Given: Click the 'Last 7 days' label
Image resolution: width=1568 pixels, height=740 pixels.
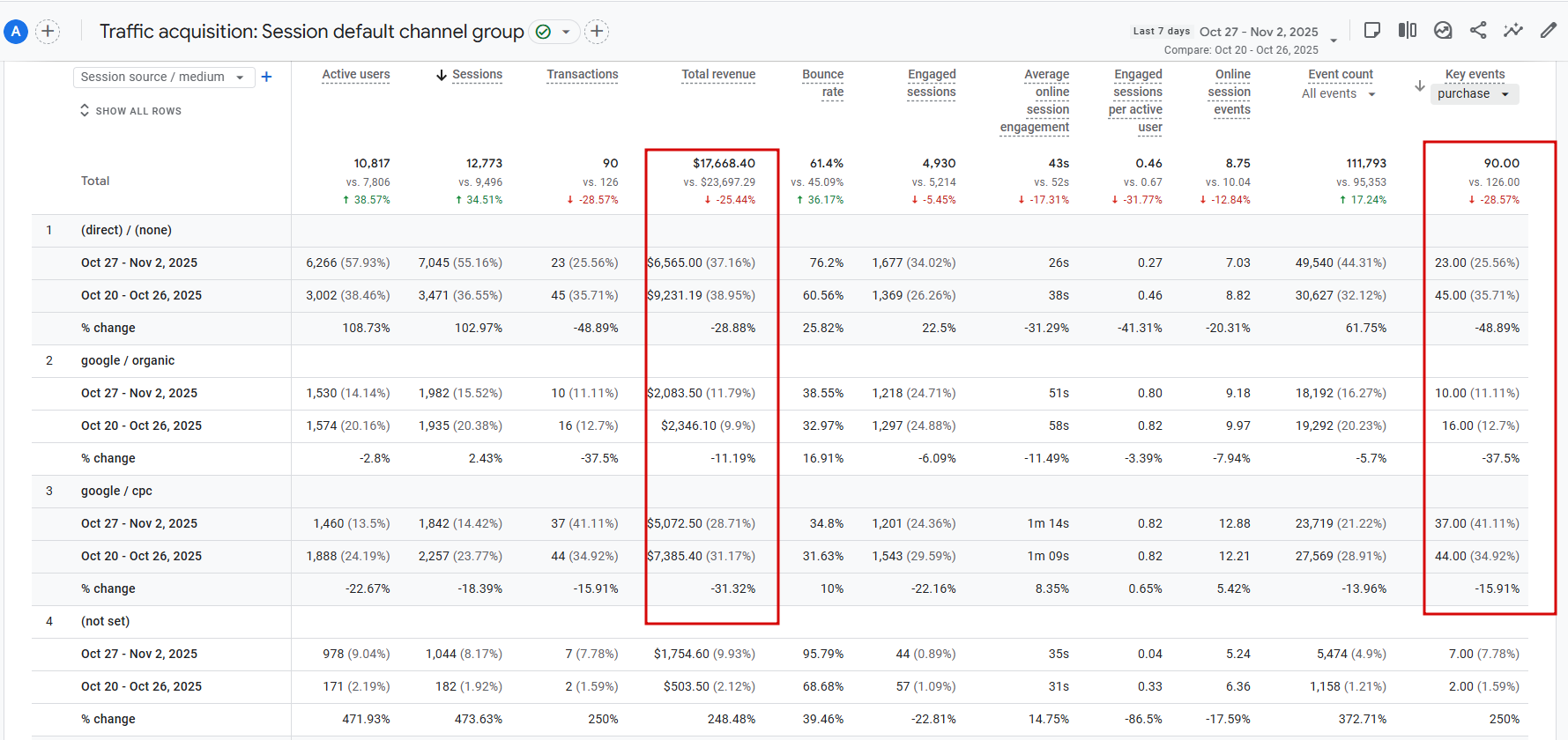Looking at the screenshot, I should coord(1162,31).
